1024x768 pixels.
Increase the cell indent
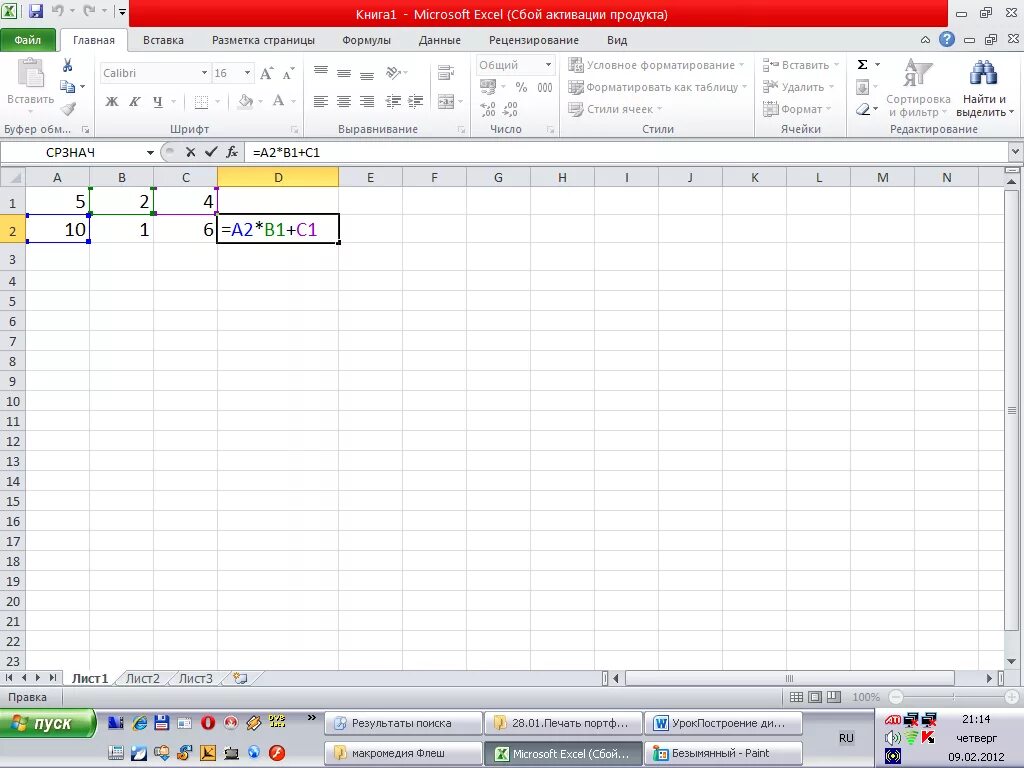(x=415, y=101)
